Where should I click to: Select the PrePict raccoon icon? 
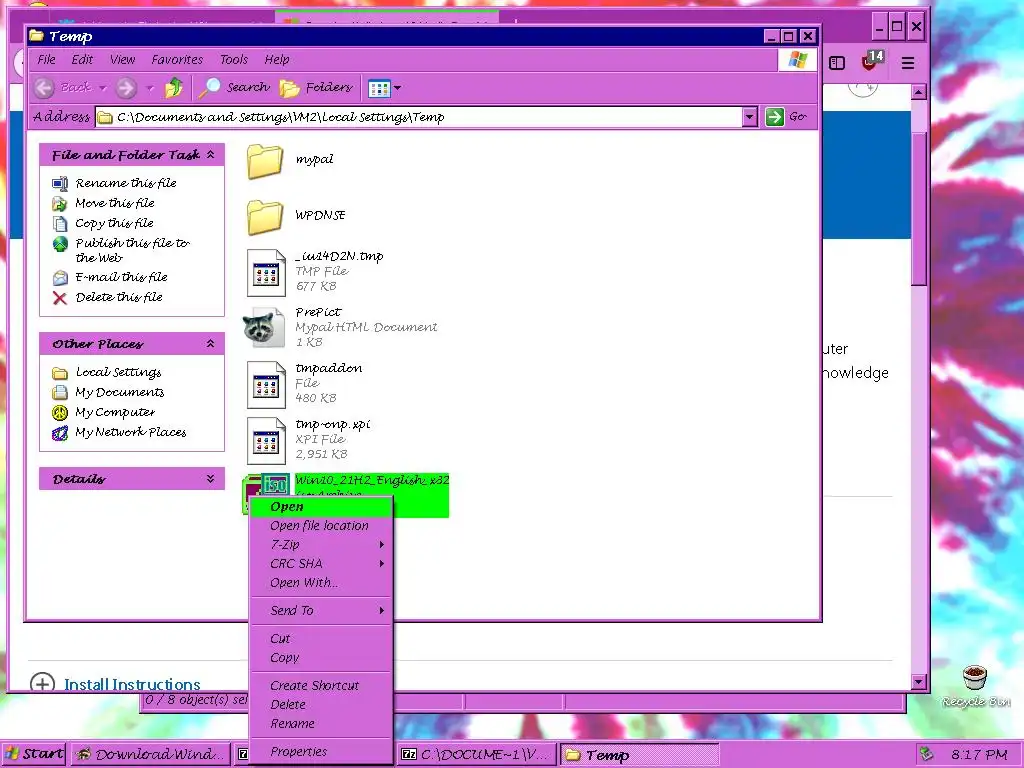(264, 328)
